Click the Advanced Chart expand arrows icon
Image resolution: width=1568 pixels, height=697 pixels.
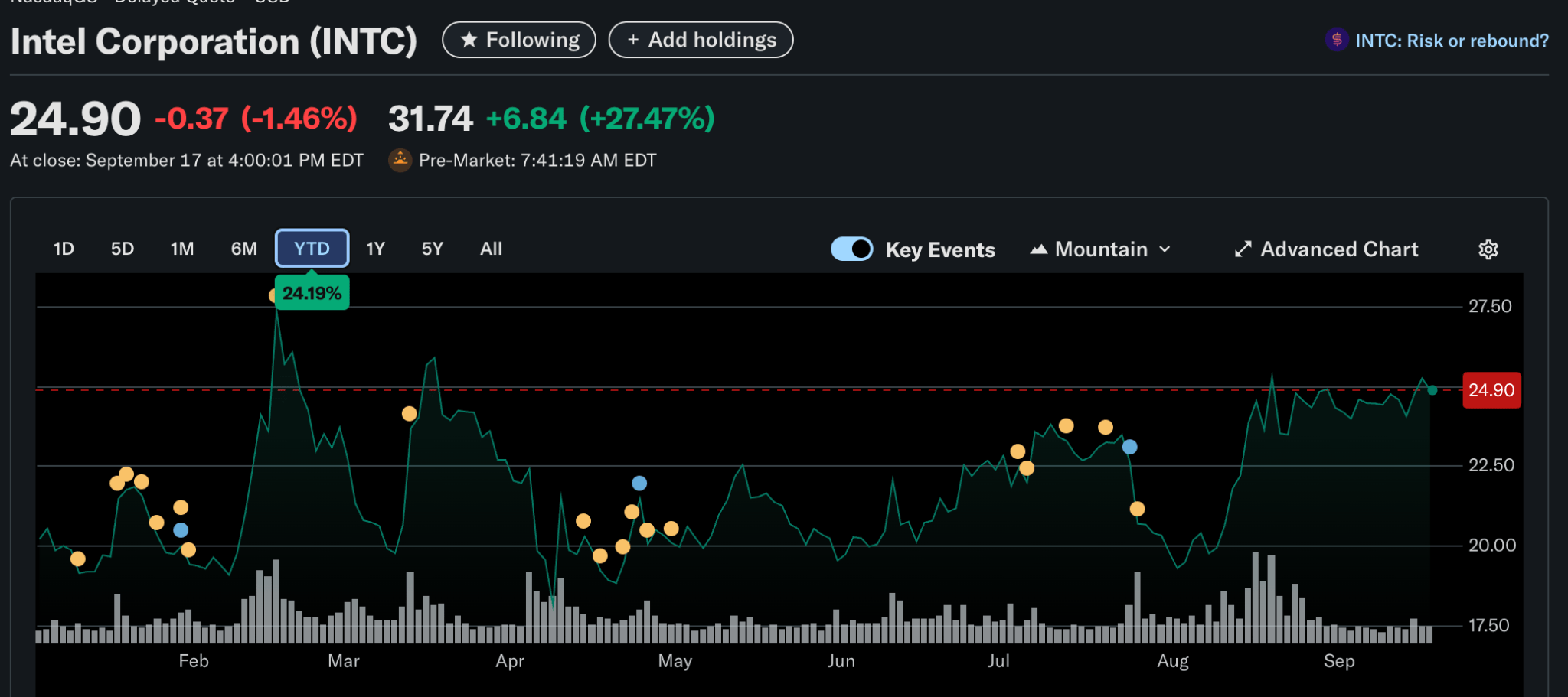tap(1243, 249)
